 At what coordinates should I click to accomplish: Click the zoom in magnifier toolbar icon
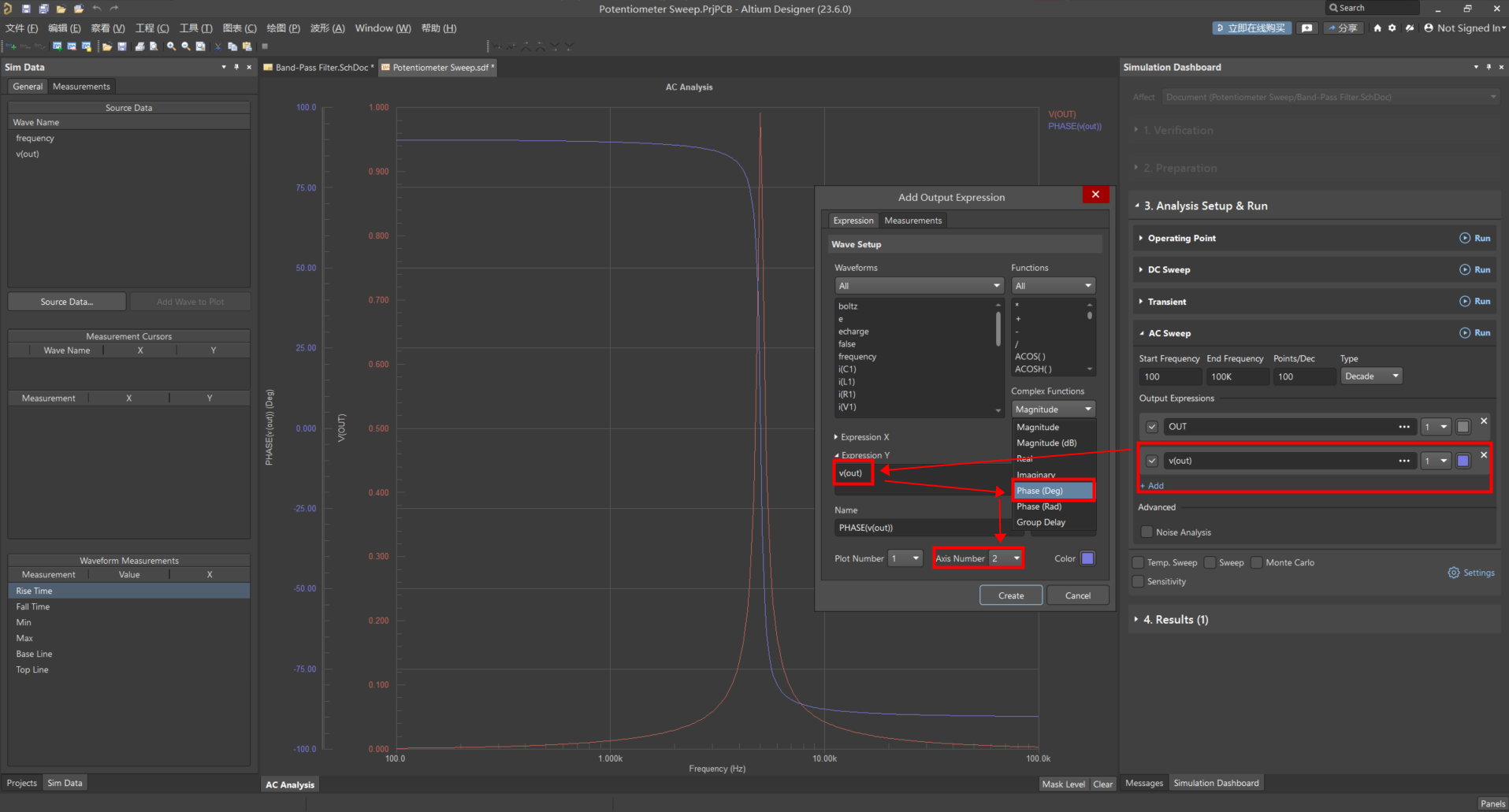click(171, 46)
